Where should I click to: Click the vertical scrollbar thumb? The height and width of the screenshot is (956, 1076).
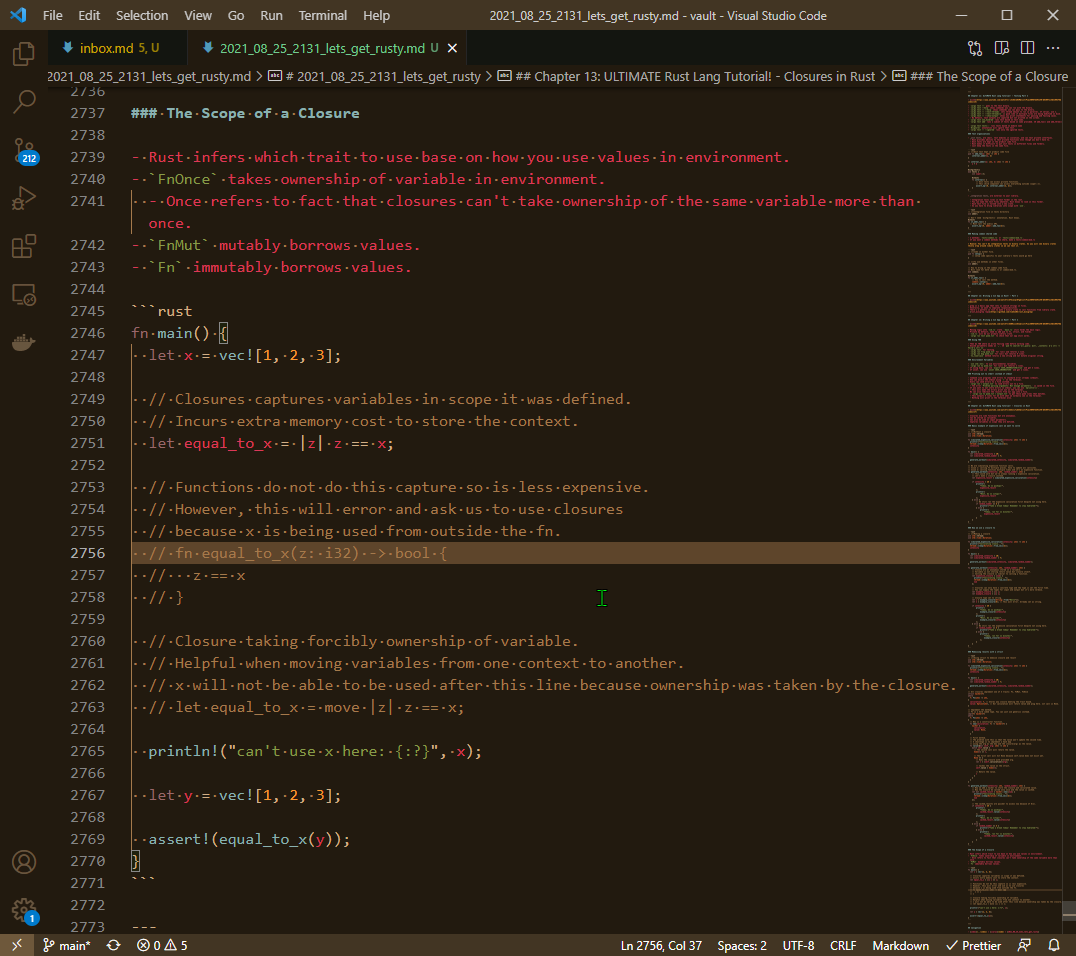coord(1069,910)
